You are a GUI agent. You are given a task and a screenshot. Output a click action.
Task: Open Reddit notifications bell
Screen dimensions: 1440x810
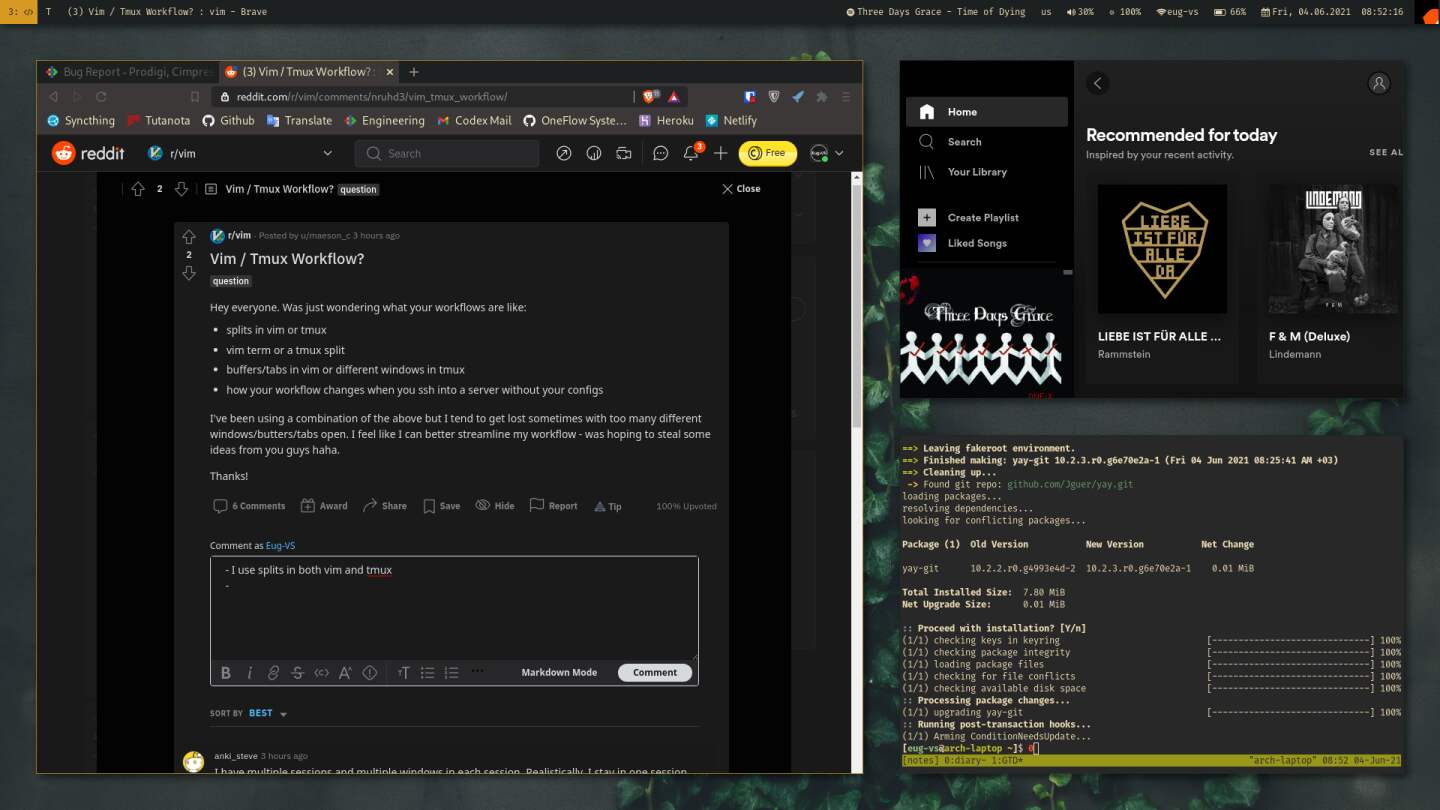(689, 153)
